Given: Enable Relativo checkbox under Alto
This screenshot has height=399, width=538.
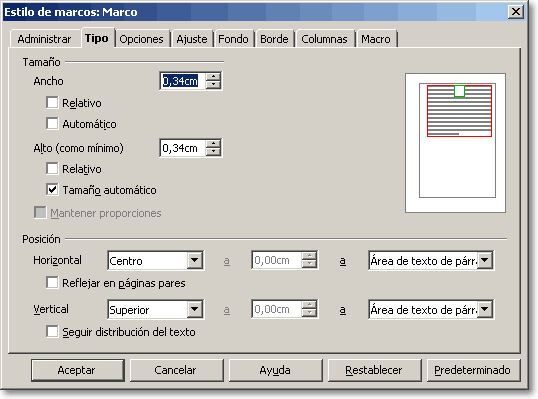Looking at the screenshot, I should click(52, 169).
